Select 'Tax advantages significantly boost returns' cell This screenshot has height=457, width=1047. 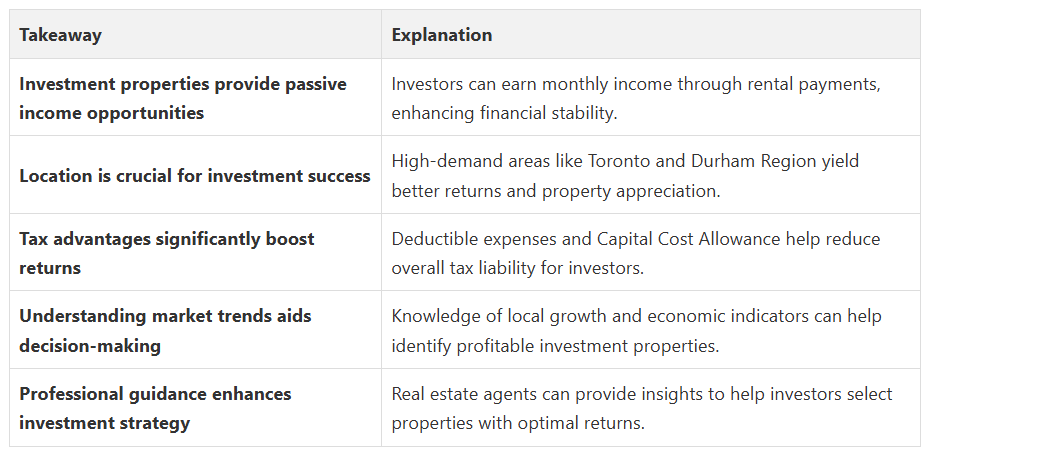[166, 253]
